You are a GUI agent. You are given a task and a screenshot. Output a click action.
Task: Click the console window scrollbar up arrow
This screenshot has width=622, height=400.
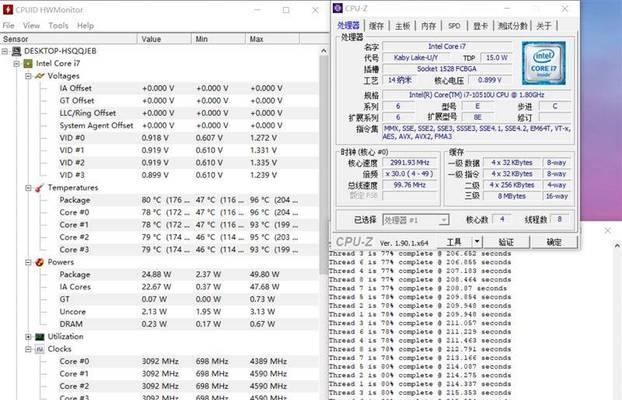[617, 246]
